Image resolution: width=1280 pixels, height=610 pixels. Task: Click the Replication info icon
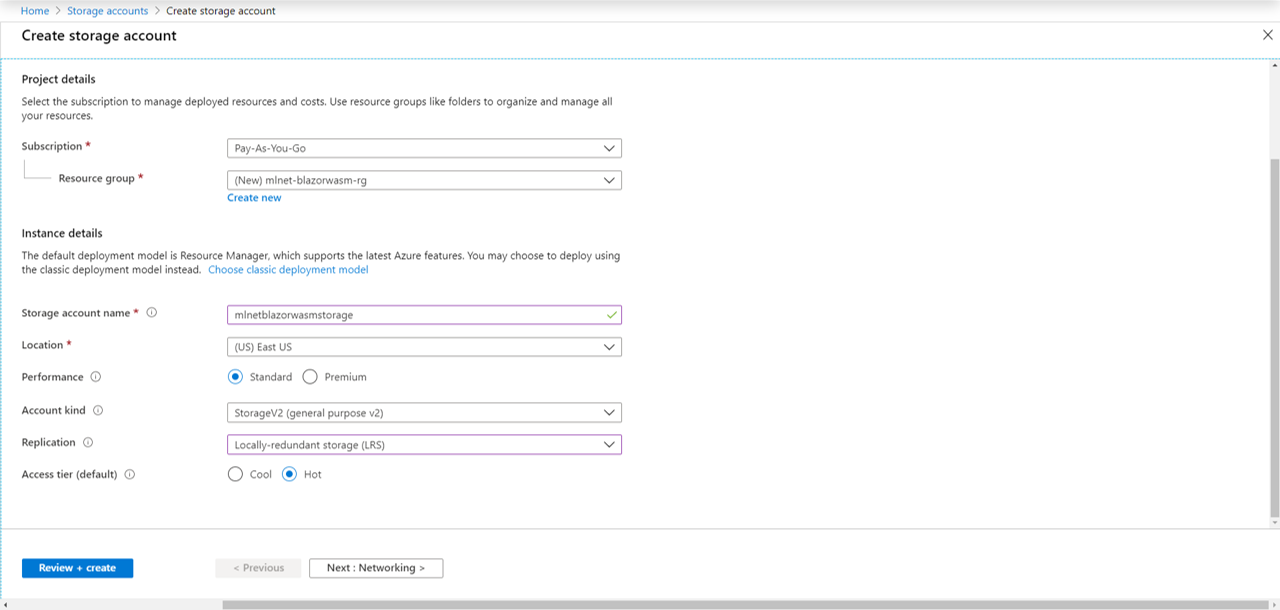(88, 442)
